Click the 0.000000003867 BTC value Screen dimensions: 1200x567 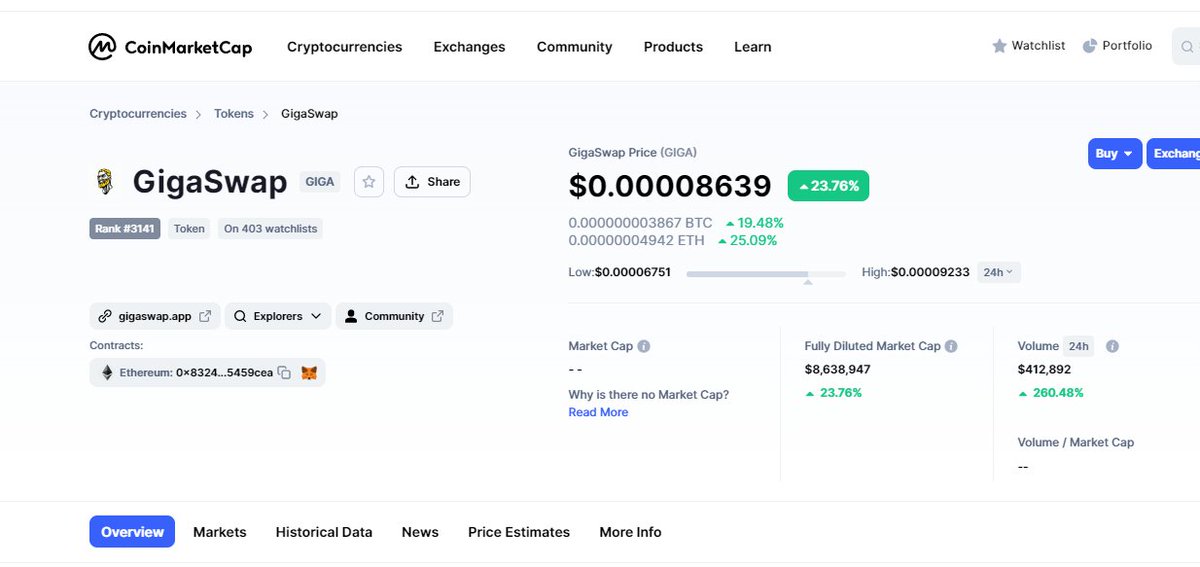tap(640, 223)
